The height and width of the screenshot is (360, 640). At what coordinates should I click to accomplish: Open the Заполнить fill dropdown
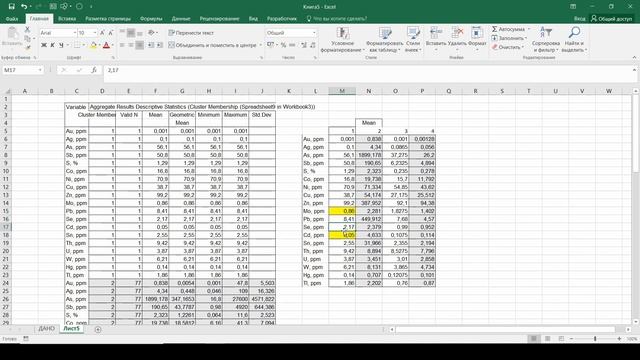(x=509, y=38)
